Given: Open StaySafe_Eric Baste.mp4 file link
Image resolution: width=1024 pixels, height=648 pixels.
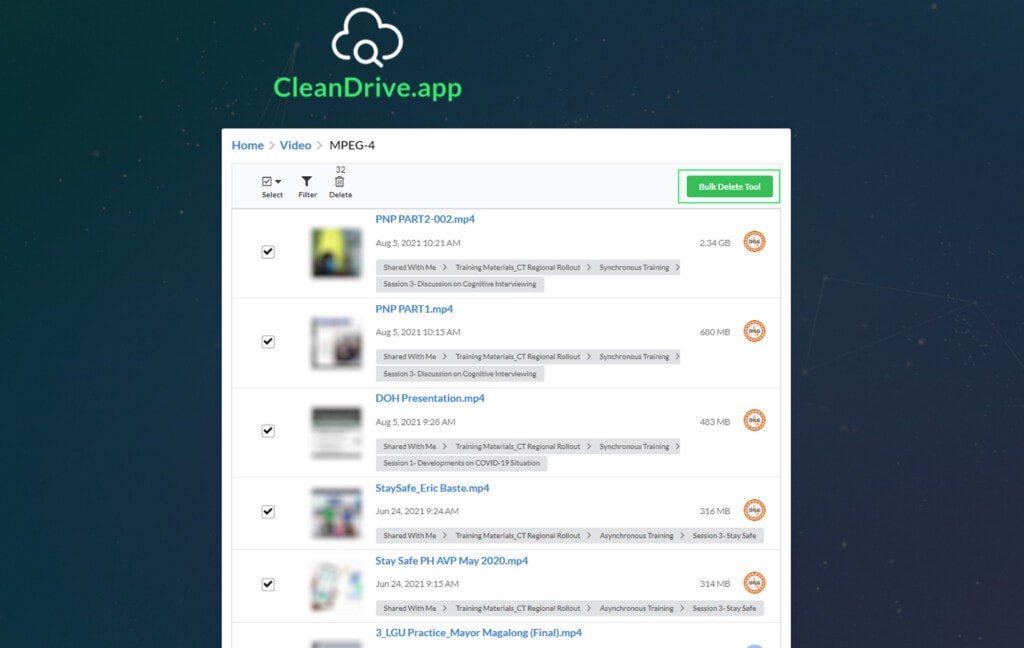Looking at the screenshot, I should (432, 488).
